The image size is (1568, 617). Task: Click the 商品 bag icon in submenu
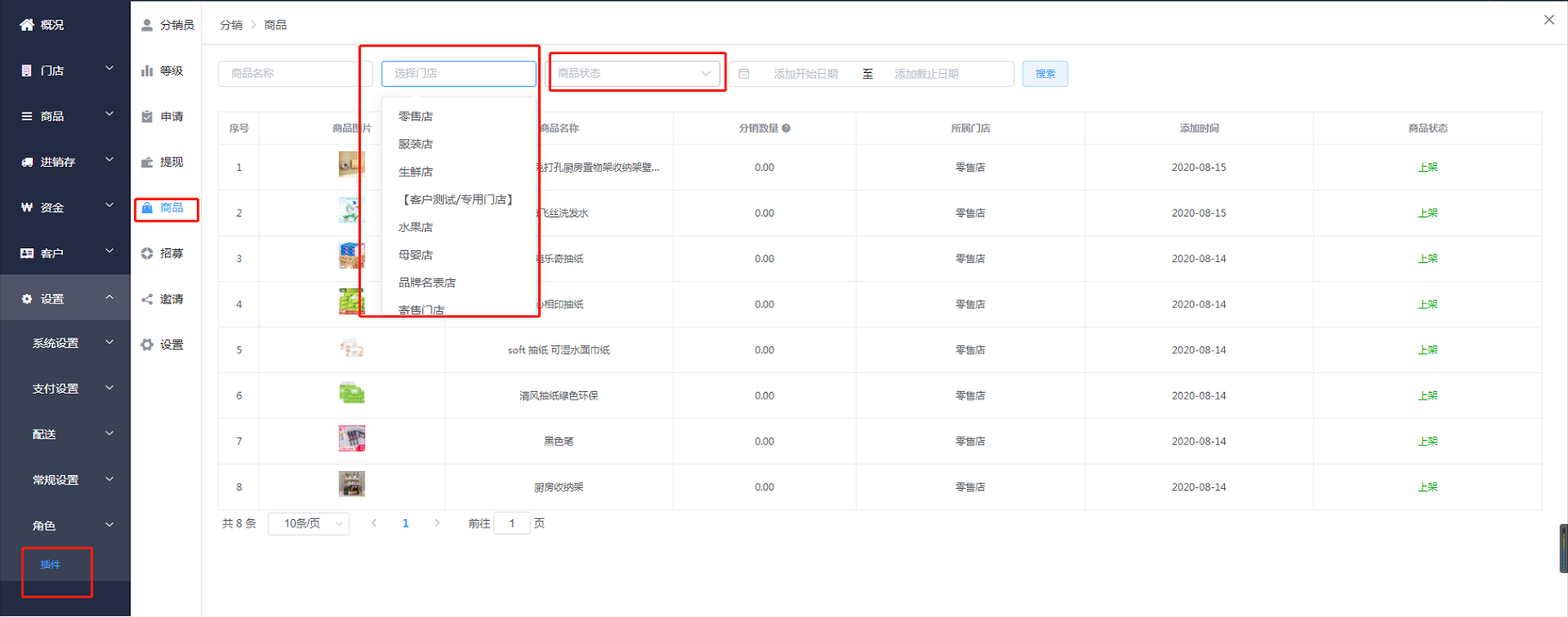click(x=147, y=208)
